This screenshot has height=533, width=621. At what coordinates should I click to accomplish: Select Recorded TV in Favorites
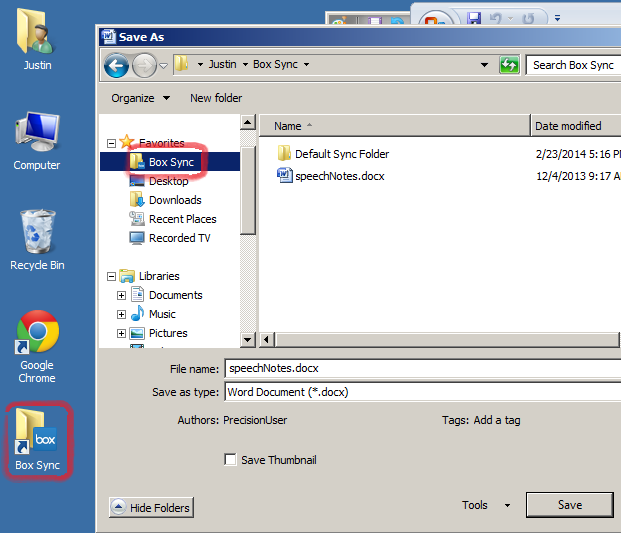(179, 238)
